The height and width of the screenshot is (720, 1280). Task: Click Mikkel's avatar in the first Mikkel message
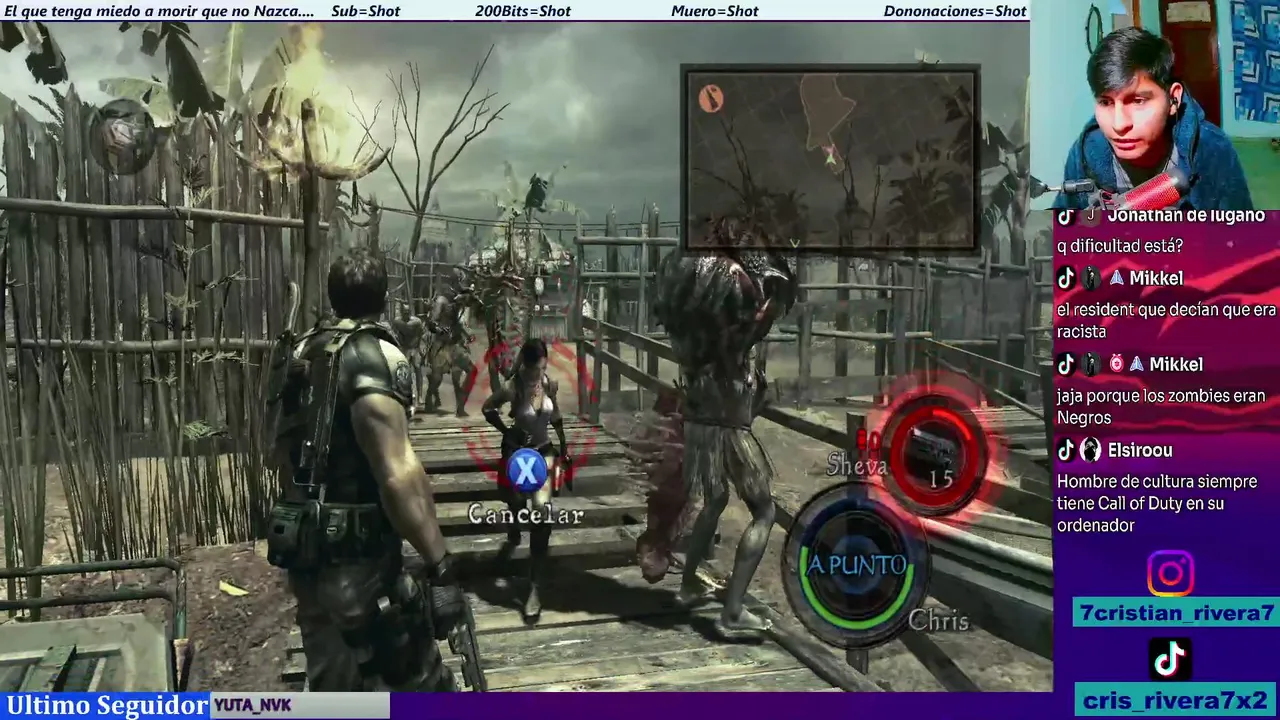(x=1091, y=279)
